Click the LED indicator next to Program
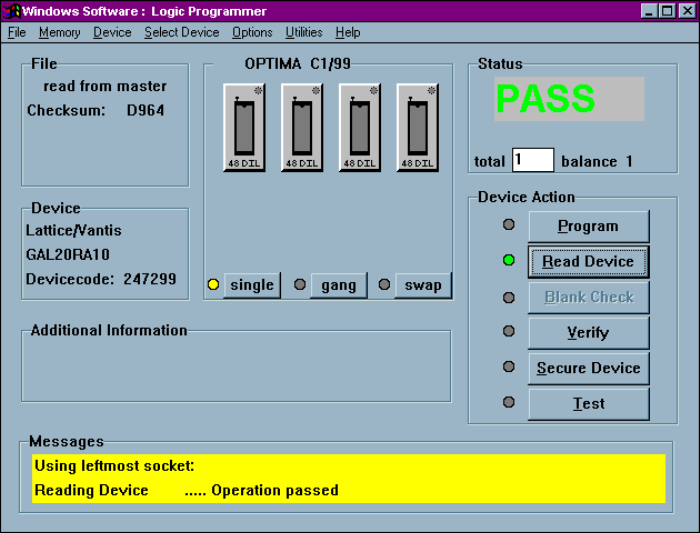The width and height of the screenshot is (700, 533). [x=509, y=225]
